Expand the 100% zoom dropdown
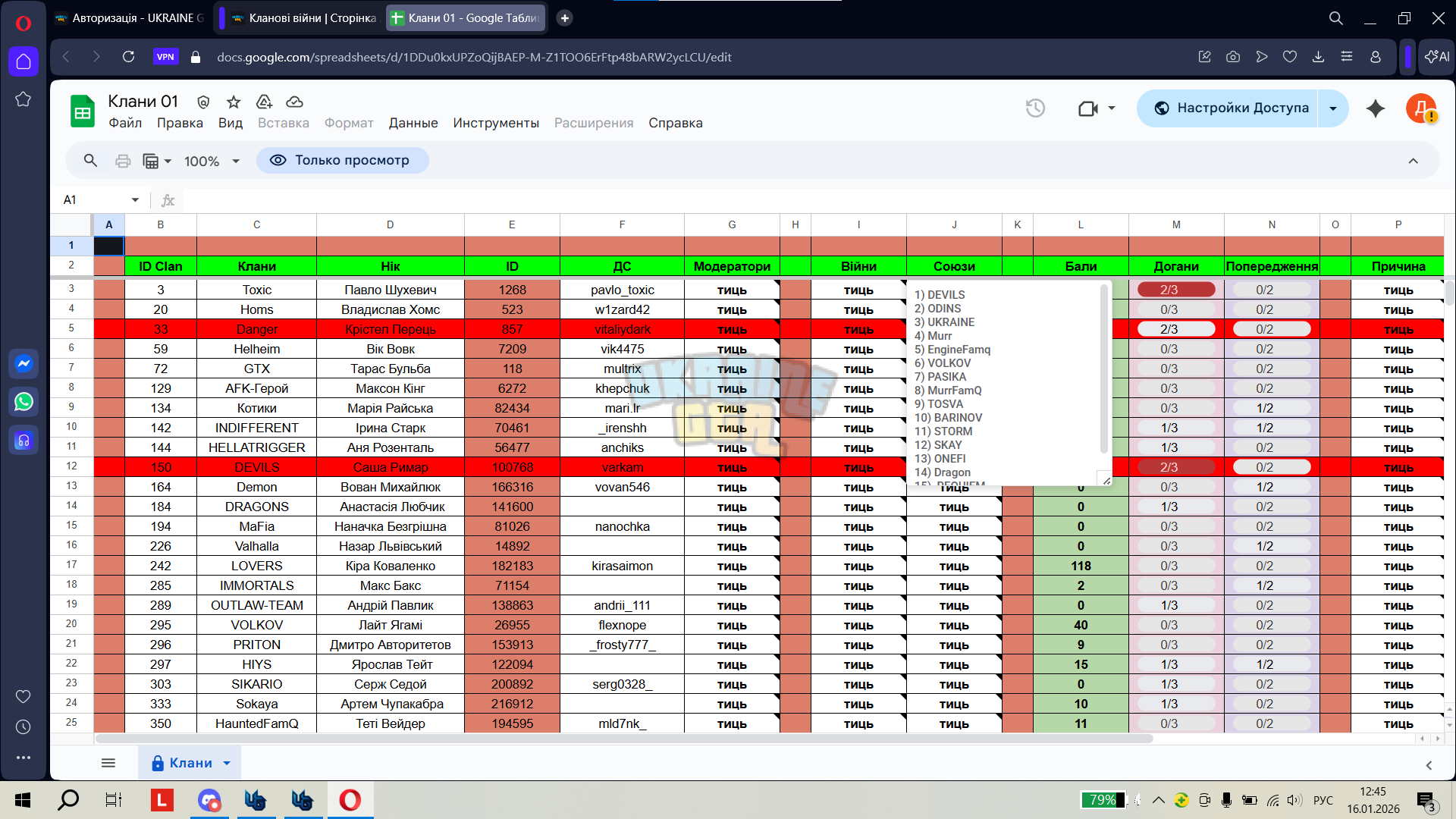 212,161
